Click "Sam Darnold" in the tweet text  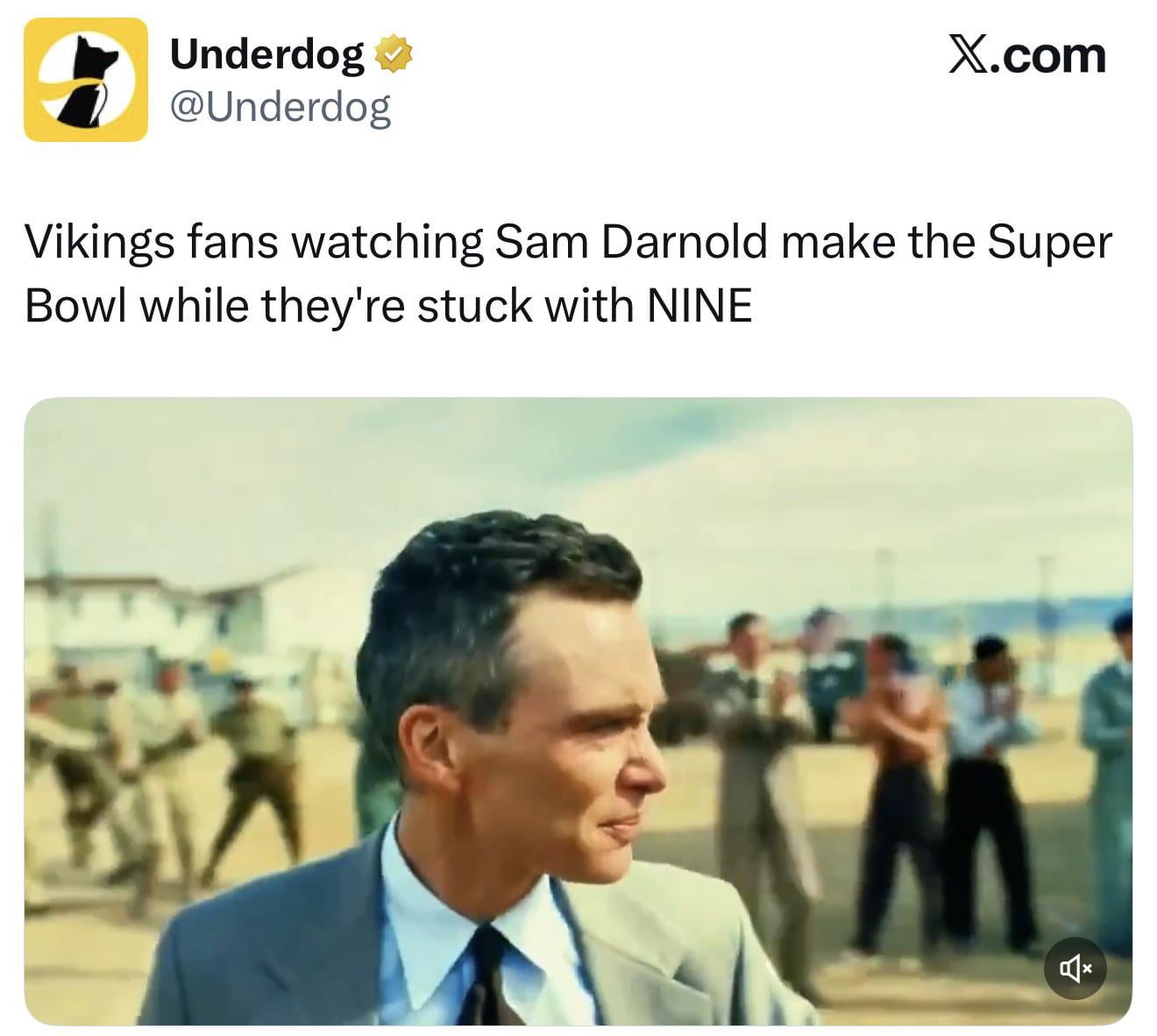pos(630,243)
